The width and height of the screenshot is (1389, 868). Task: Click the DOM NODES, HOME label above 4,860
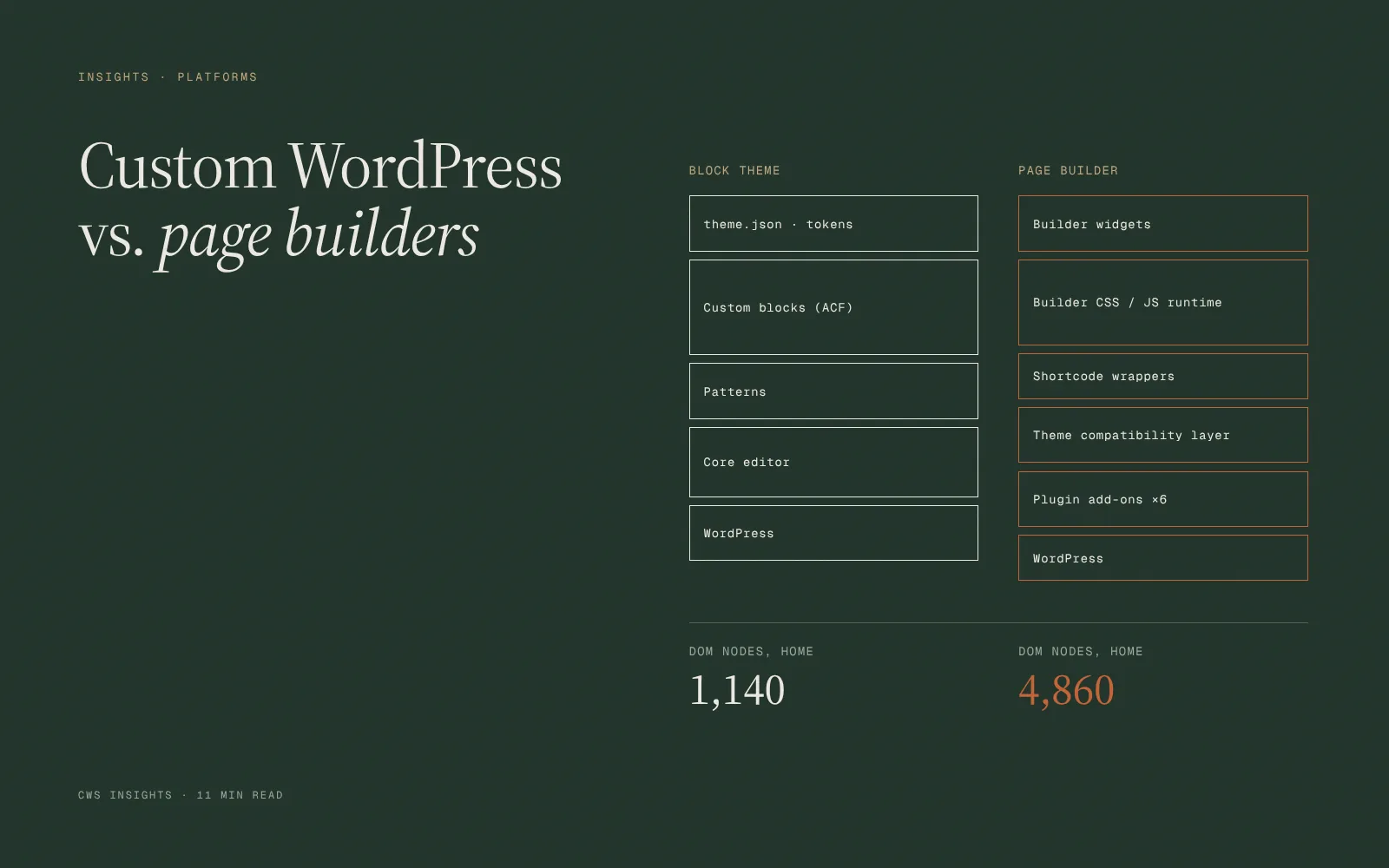click(1081, 652)
